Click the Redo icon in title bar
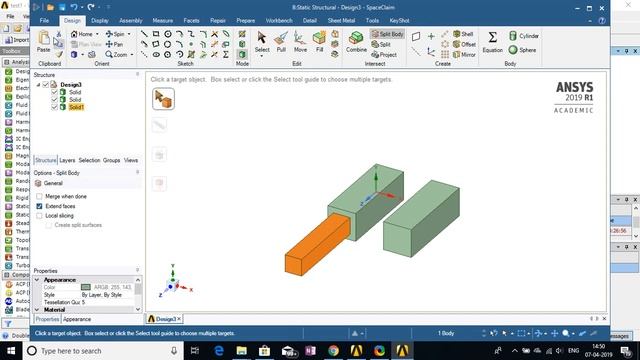 click(90, 7)
